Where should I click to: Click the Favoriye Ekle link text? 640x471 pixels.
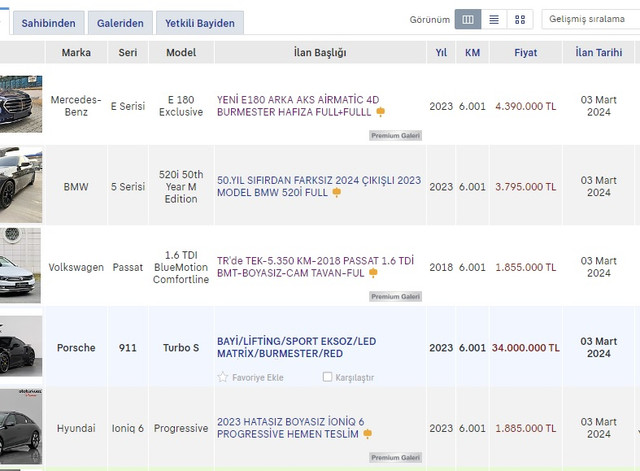(258, 378)
